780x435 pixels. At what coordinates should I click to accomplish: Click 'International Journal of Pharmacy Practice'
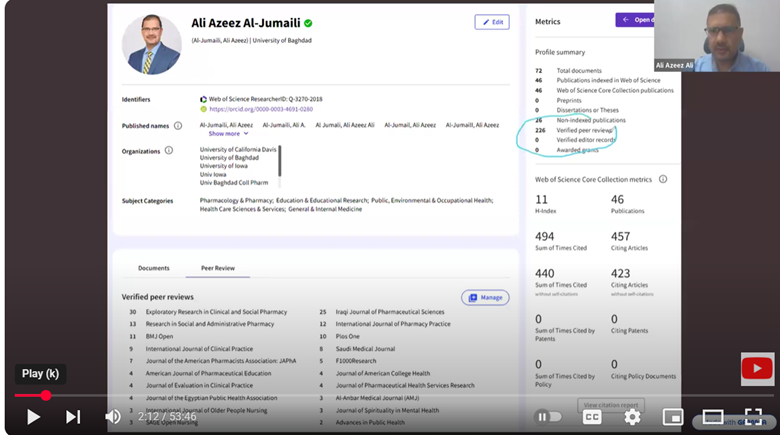coord(393,324)
